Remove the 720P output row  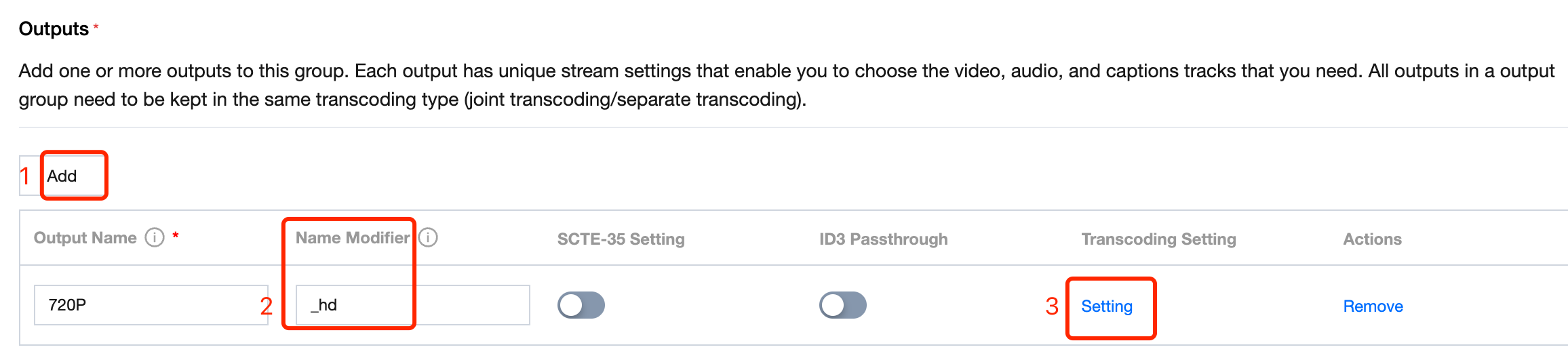pyautogui.click(x=1373, y=306)
